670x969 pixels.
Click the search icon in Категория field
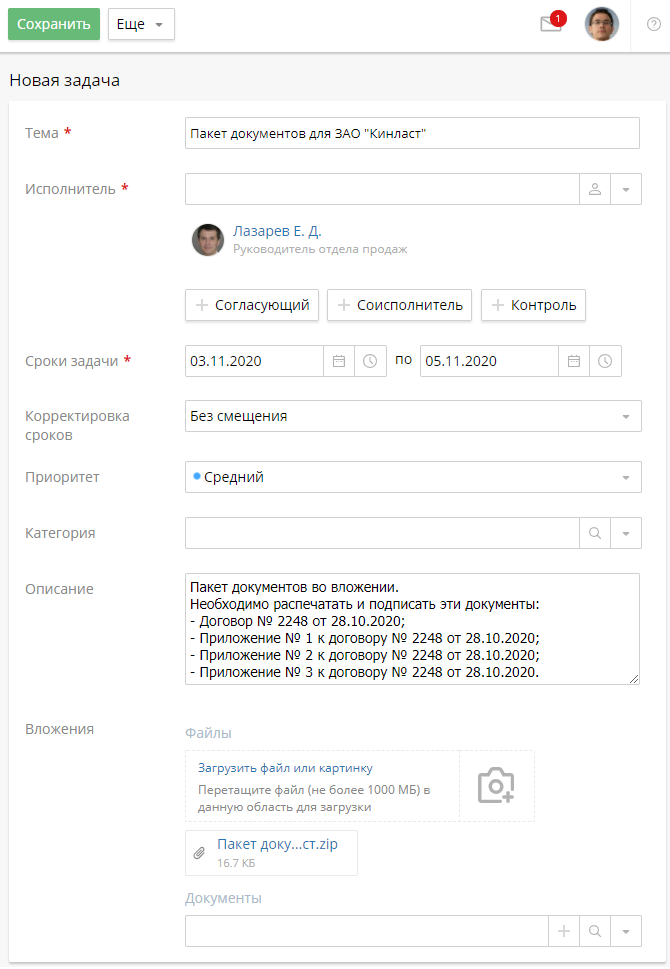pyautogui.click(x=595, y=533)
